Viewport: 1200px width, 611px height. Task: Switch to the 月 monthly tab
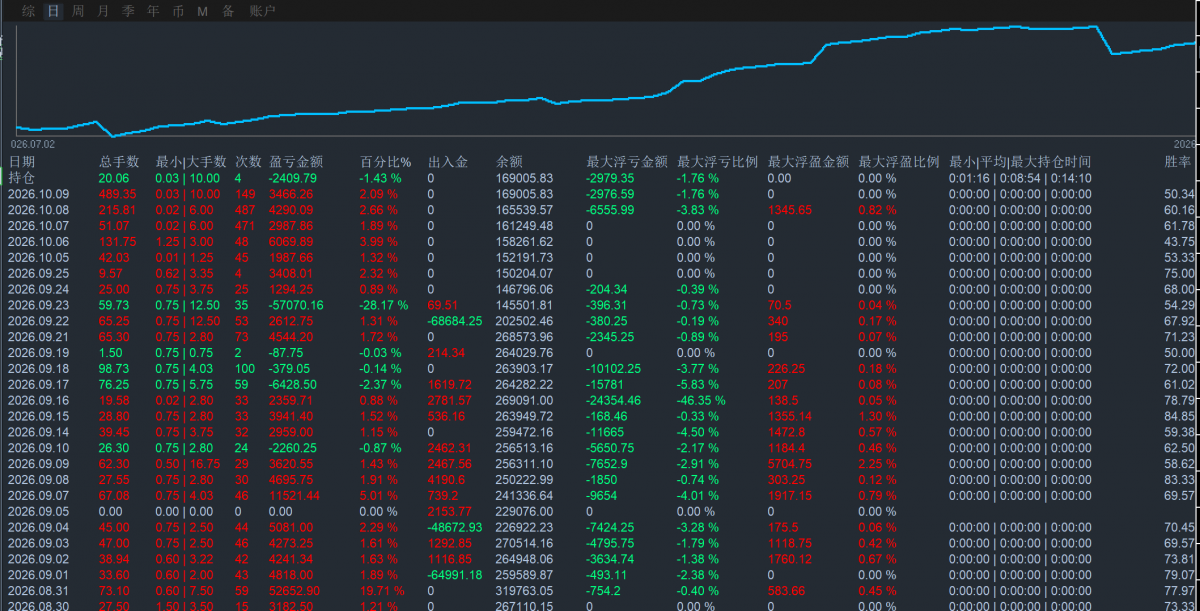coord(103,11)
